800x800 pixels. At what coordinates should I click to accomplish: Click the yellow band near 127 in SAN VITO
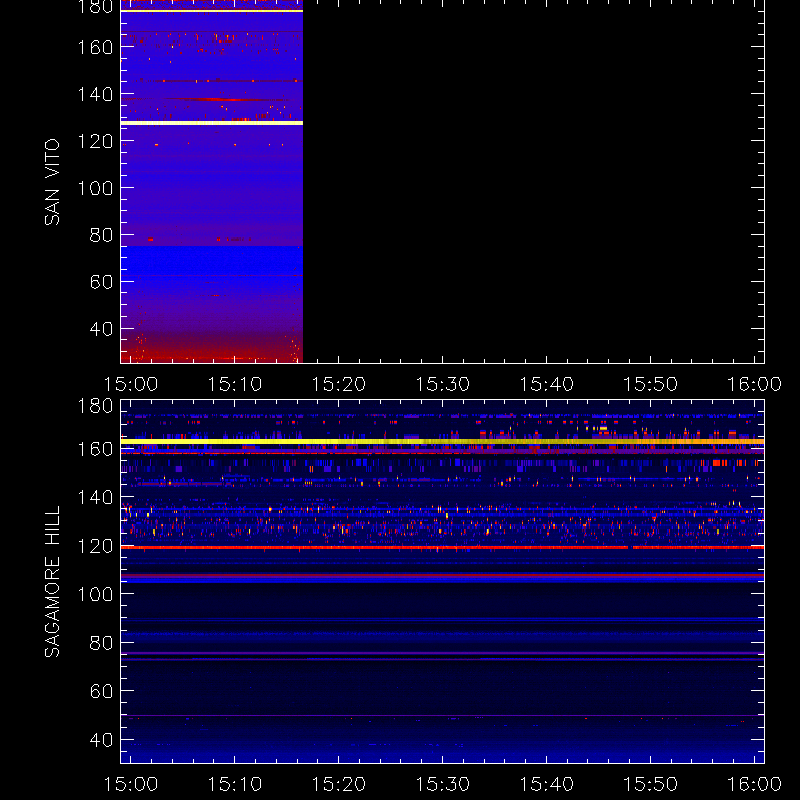[x=212, y=123]
